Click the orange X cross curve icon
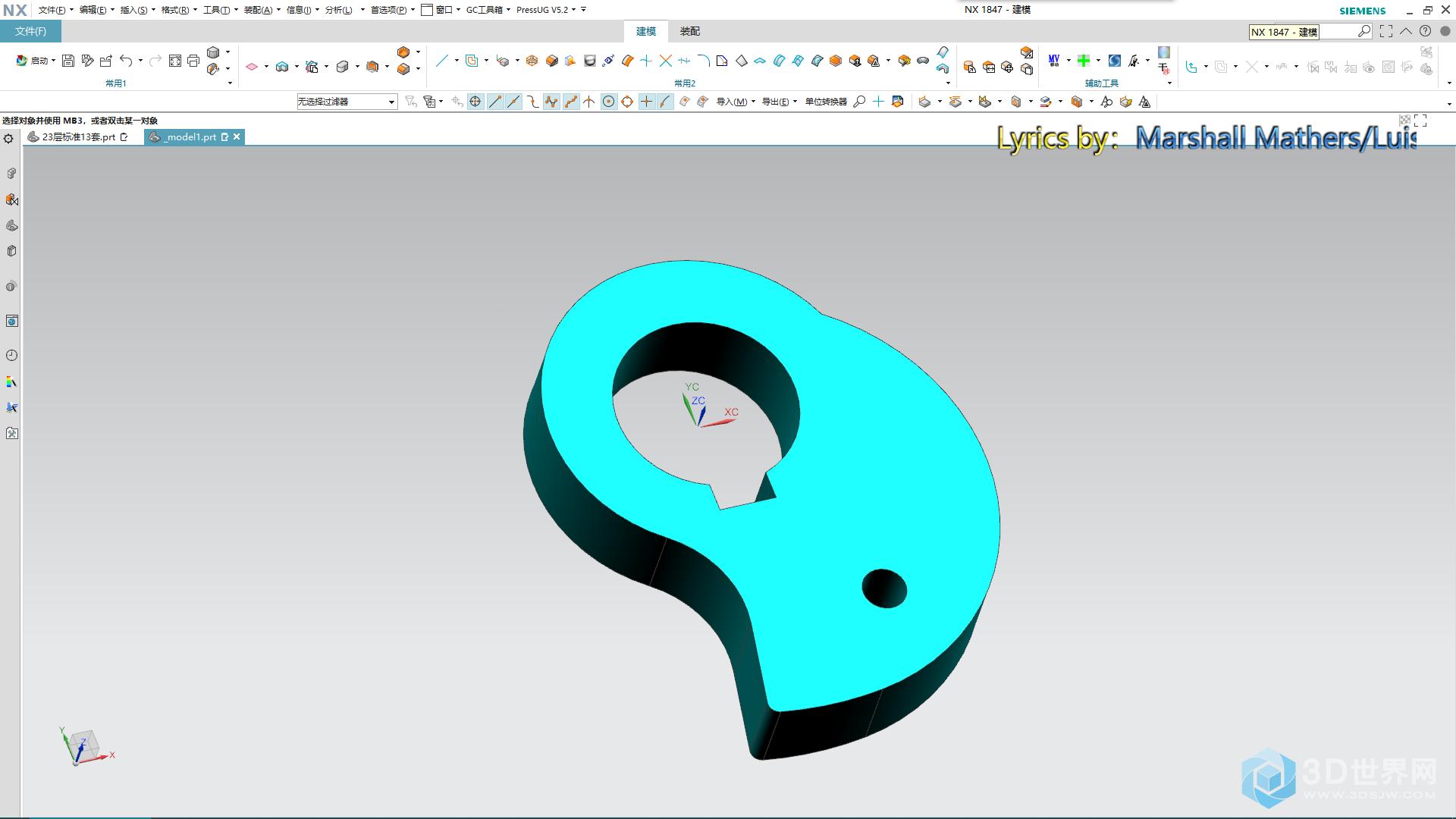This screenshot has width=1456, height=819. point(665,61)
